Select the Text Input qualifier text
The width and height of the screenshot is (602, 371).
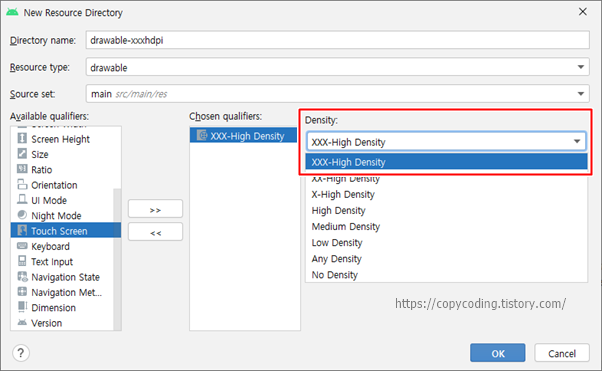tap(52, 262)
